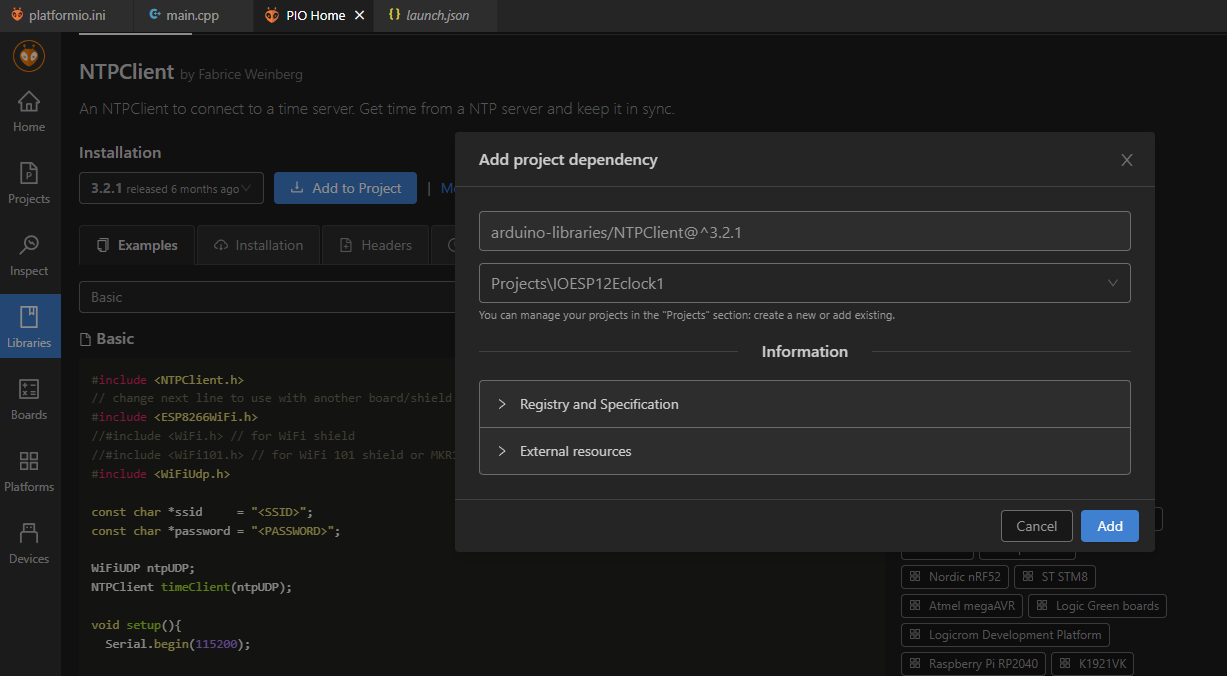Open the project selection dropdown

pyautogui.click(x=804, y=283)
